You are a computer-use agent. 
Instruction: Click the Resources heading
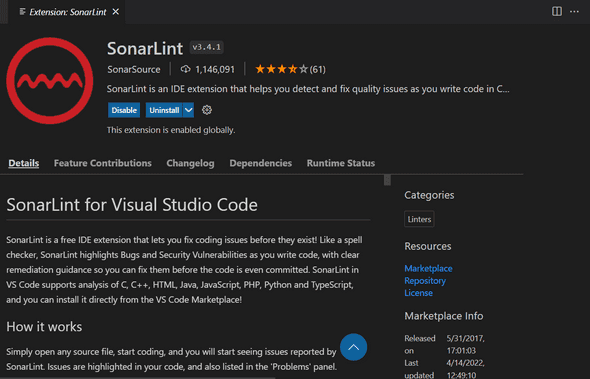(427, 246)
